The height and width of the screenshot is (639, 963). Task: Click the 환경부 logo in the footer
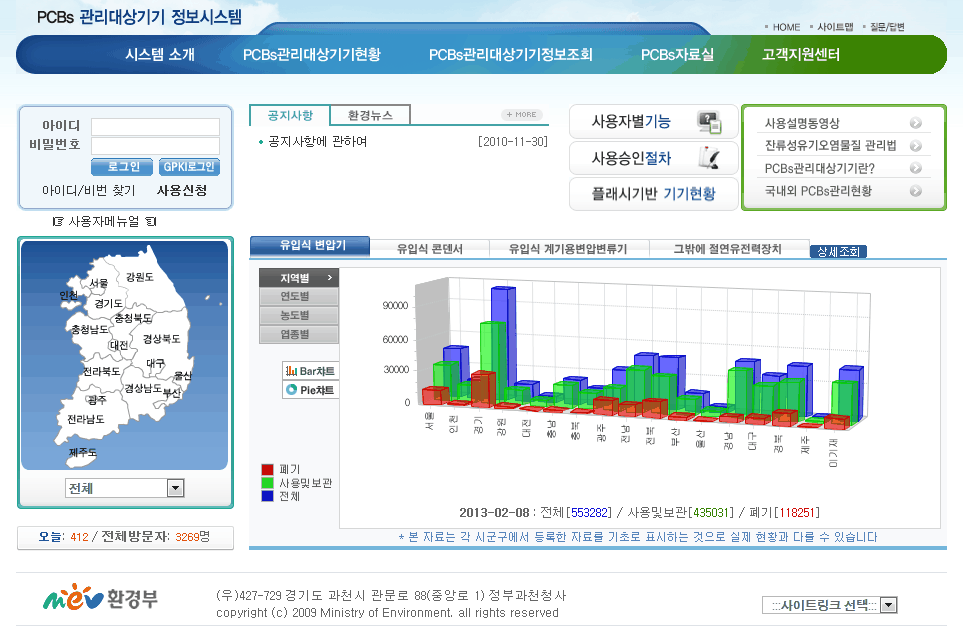[100, 599]
